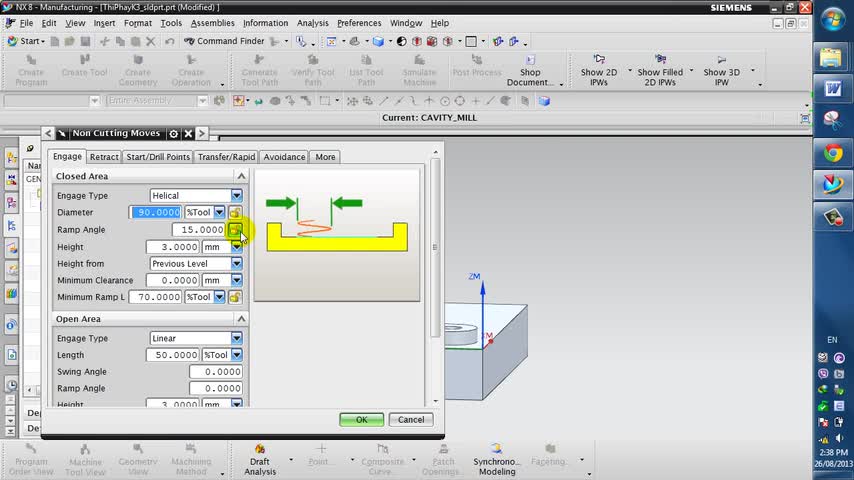Click the Length input field
Image resolution: width=854 pixels, height=480 pixels.
[x=172, y=355]
